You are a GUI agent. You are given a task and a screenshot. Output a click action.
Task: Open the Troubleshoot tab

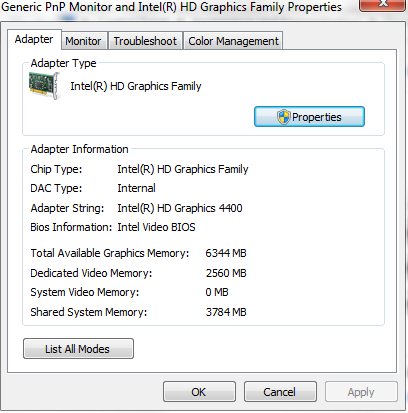(x=145, y=41)
